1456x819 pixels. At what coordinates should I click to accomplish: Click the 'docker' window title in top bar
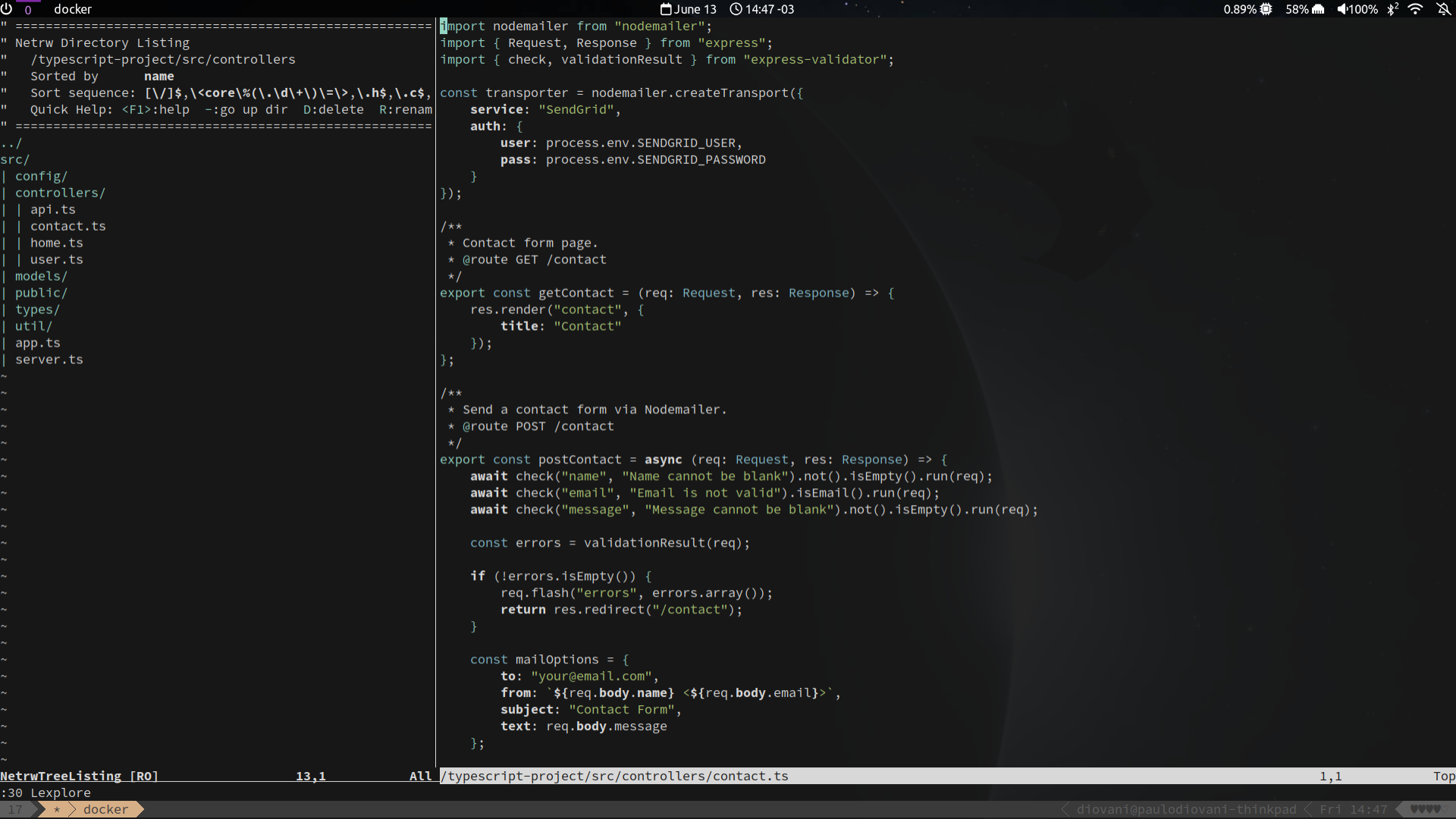73,9
